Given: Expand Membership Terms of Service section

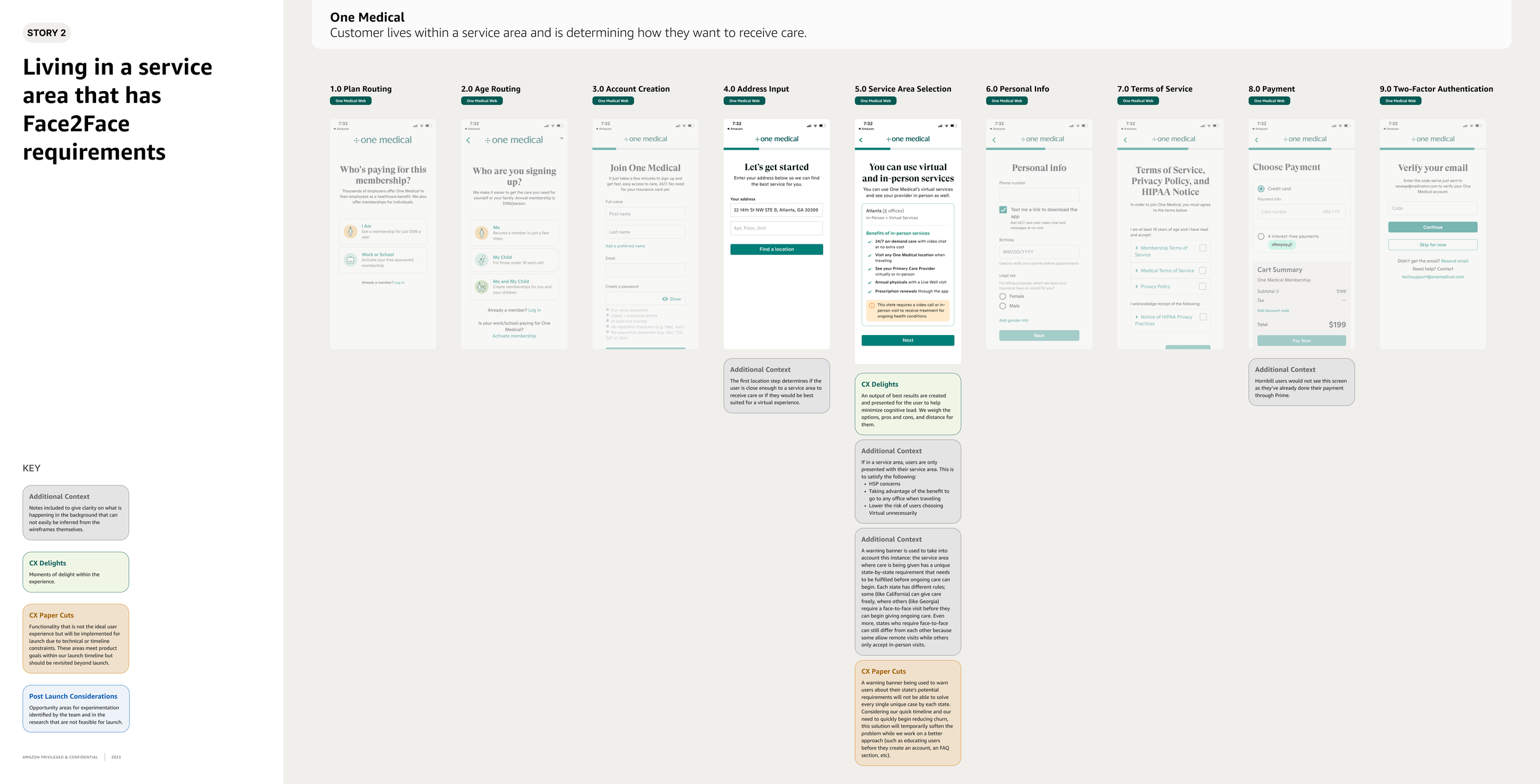Looking at the screenshot, I should click(x=1137, y=248).
